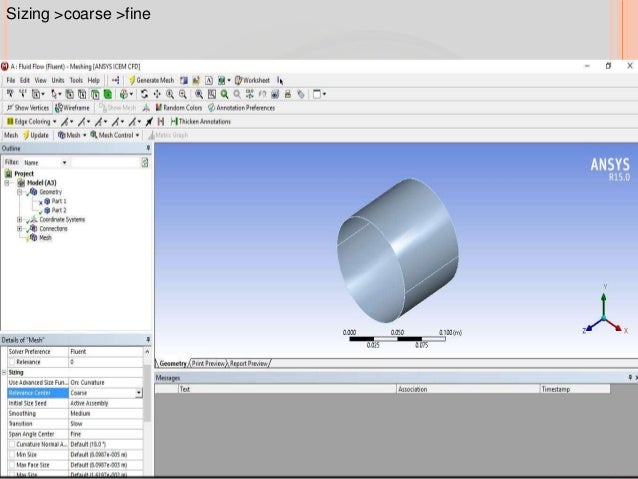Click the green body selection filter icon

[x=108, y=94]
